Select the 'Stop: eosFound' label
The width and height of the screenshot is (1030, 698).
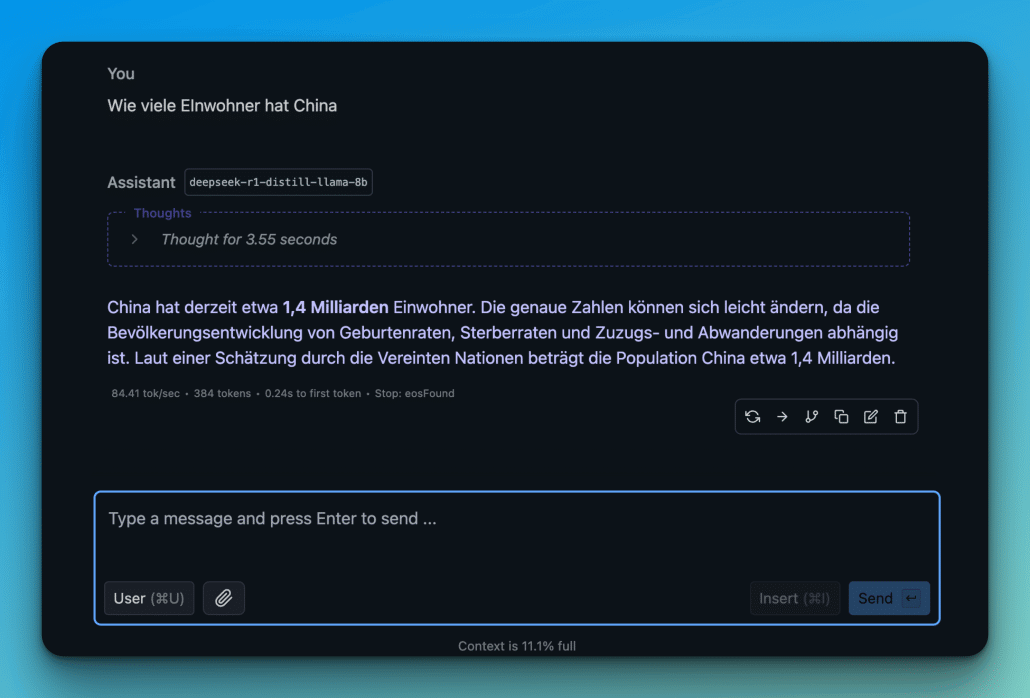click(417, 393)
